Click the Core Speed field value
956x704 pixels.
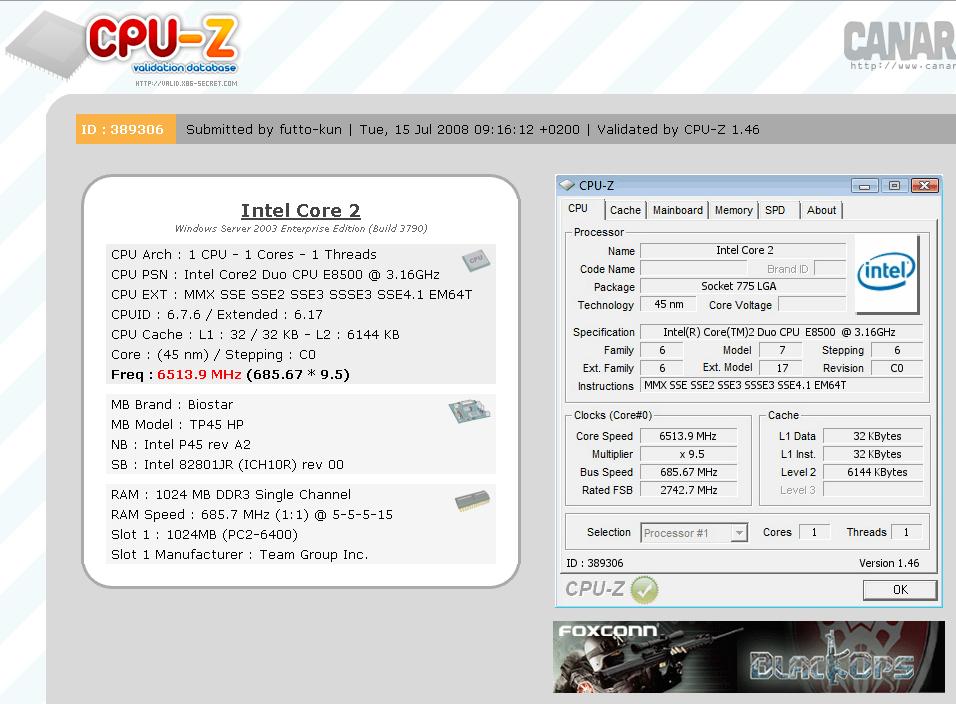coord(688,436)
